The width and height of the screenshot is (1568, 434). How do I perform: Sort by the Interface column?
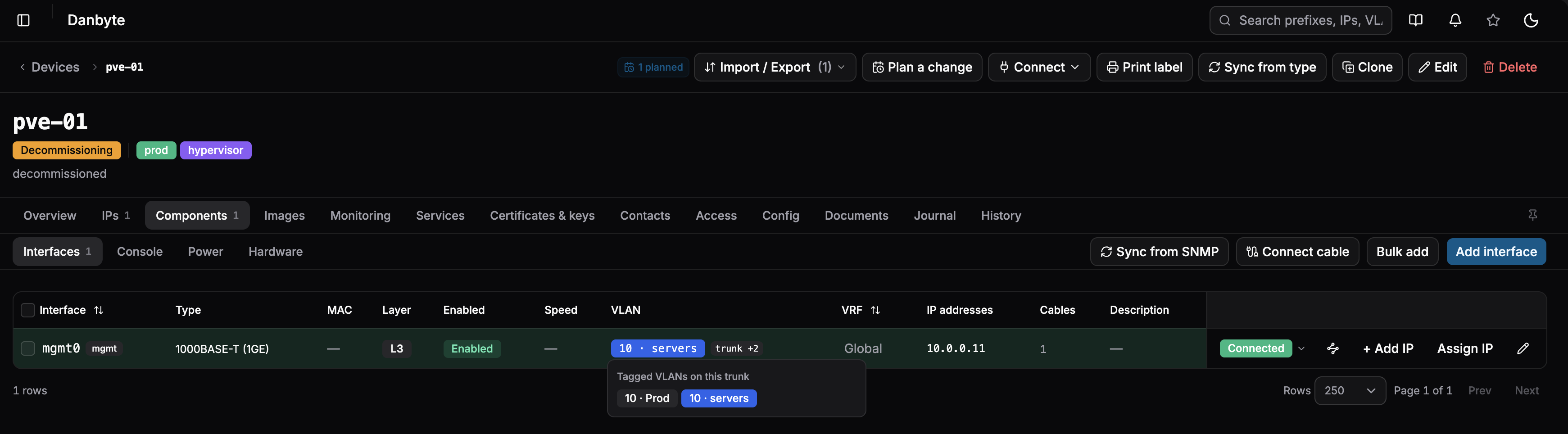(x=71, y=310)
